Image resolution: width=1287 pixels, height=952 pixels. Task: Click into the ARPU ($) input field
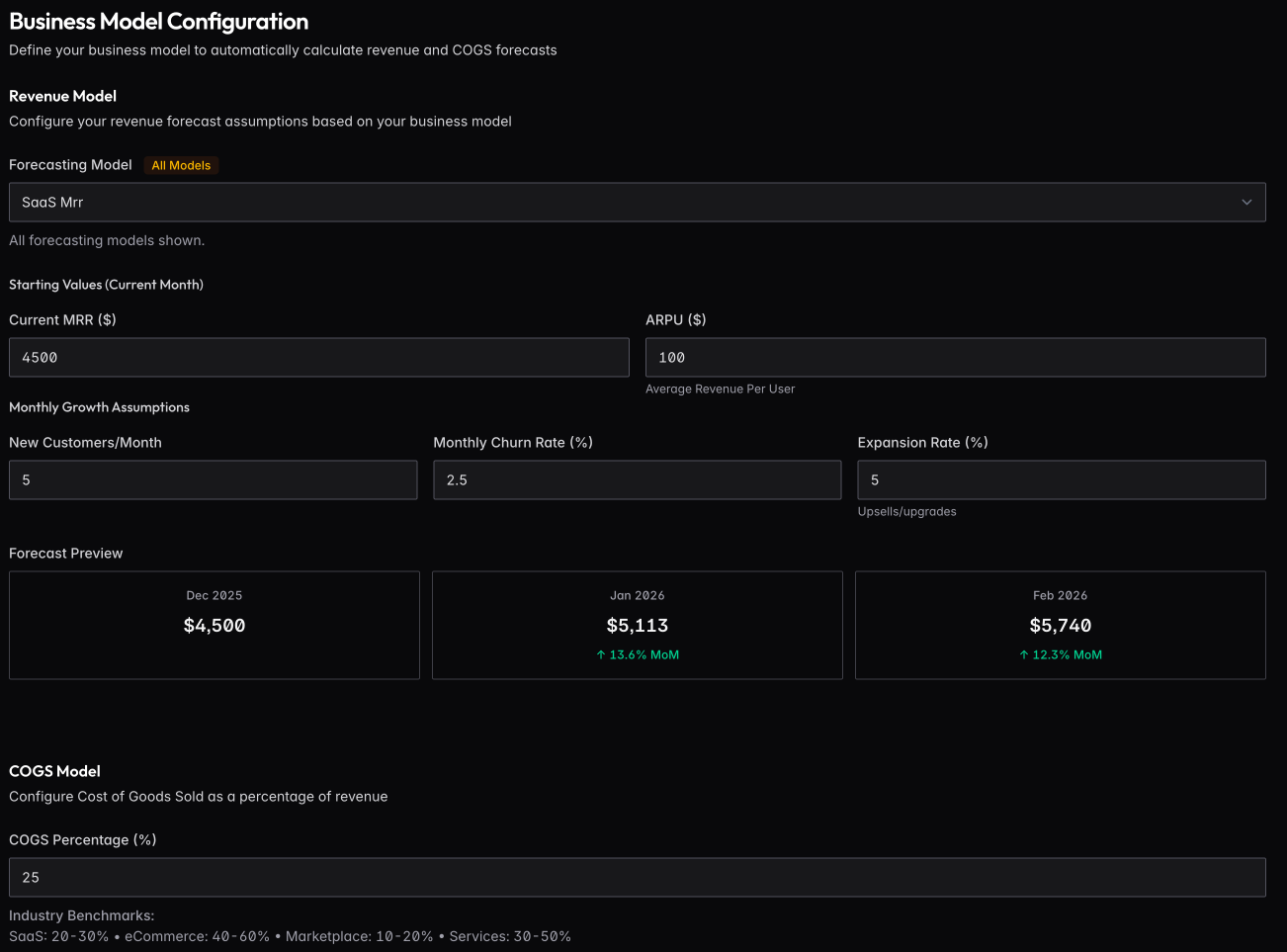955,358
